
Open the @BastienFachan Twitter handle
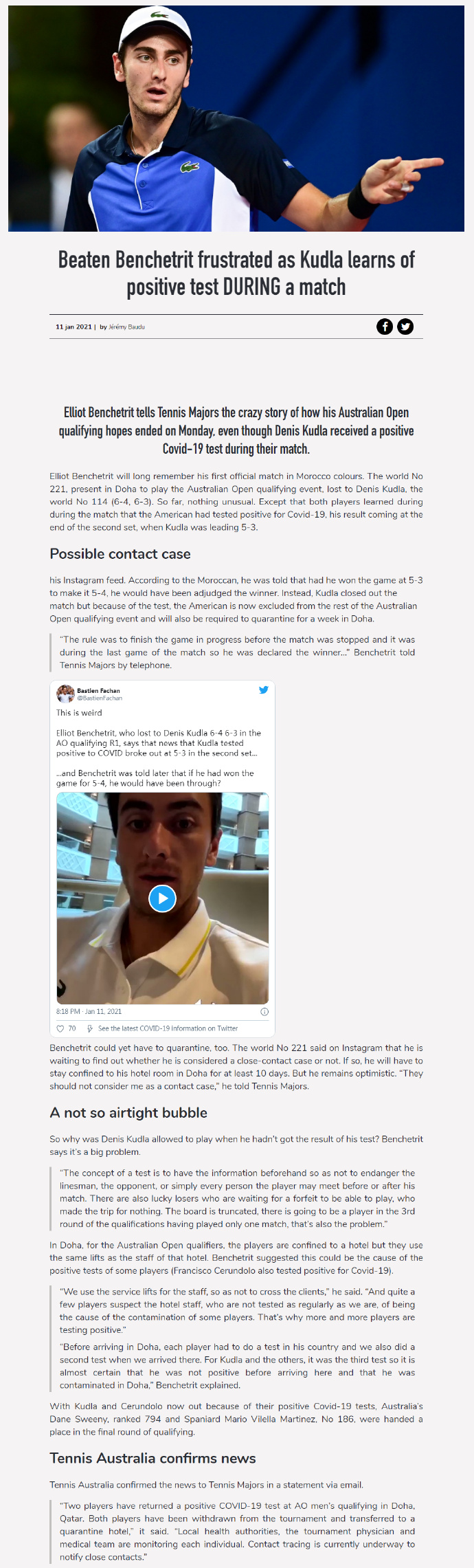[x=100, y=698]
